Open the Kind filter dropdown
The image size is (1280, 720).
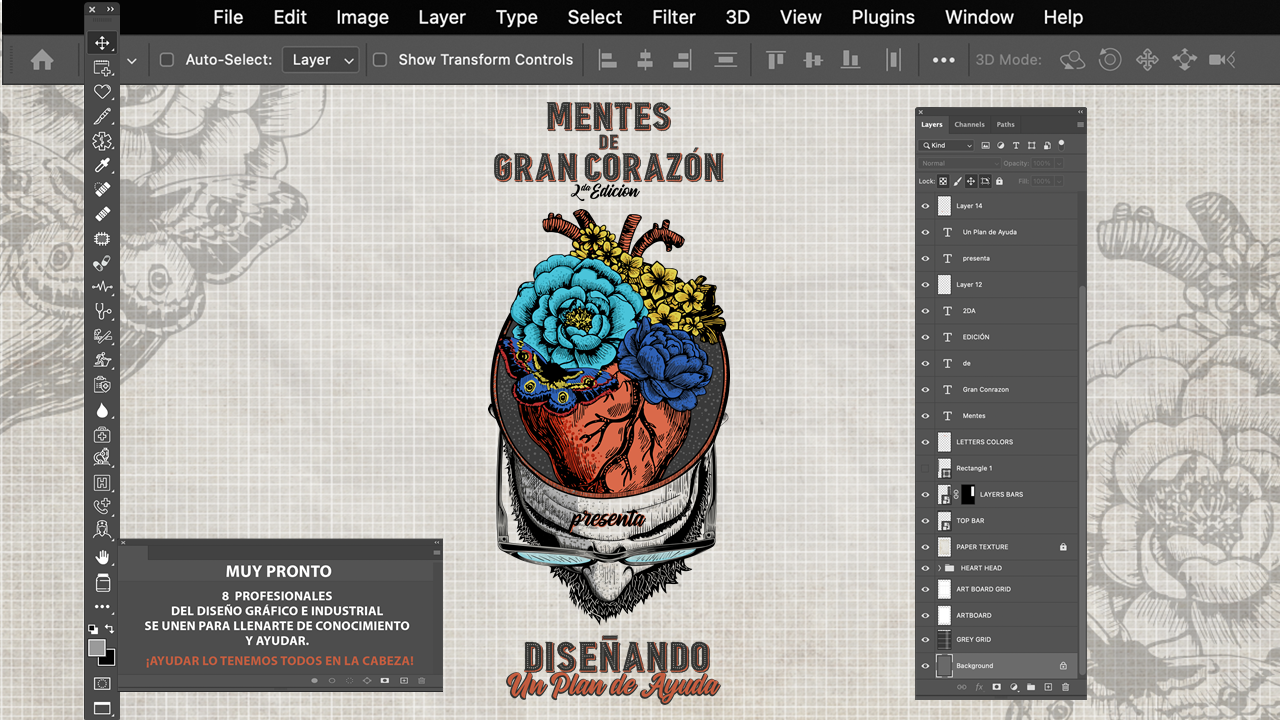947,145
